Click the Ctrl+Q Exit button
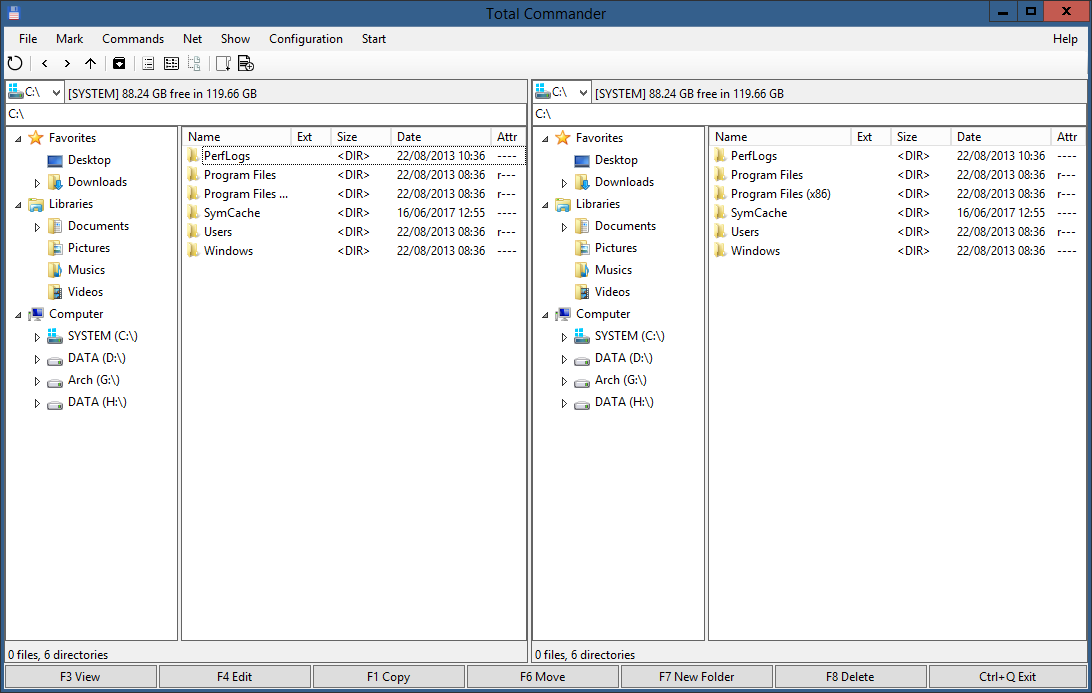The width and height of the screenshot is (1092, 693). click(x=1007, y=676)
